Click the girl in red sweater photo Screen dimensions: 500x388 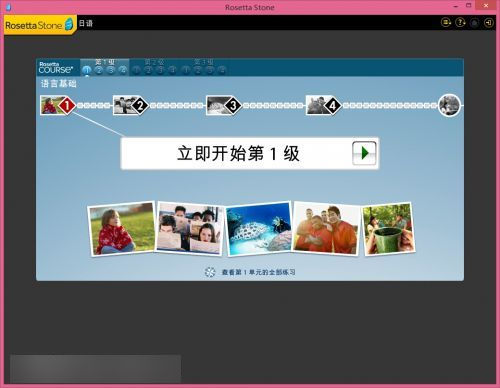pyautogui.click(x=122, y=229)
